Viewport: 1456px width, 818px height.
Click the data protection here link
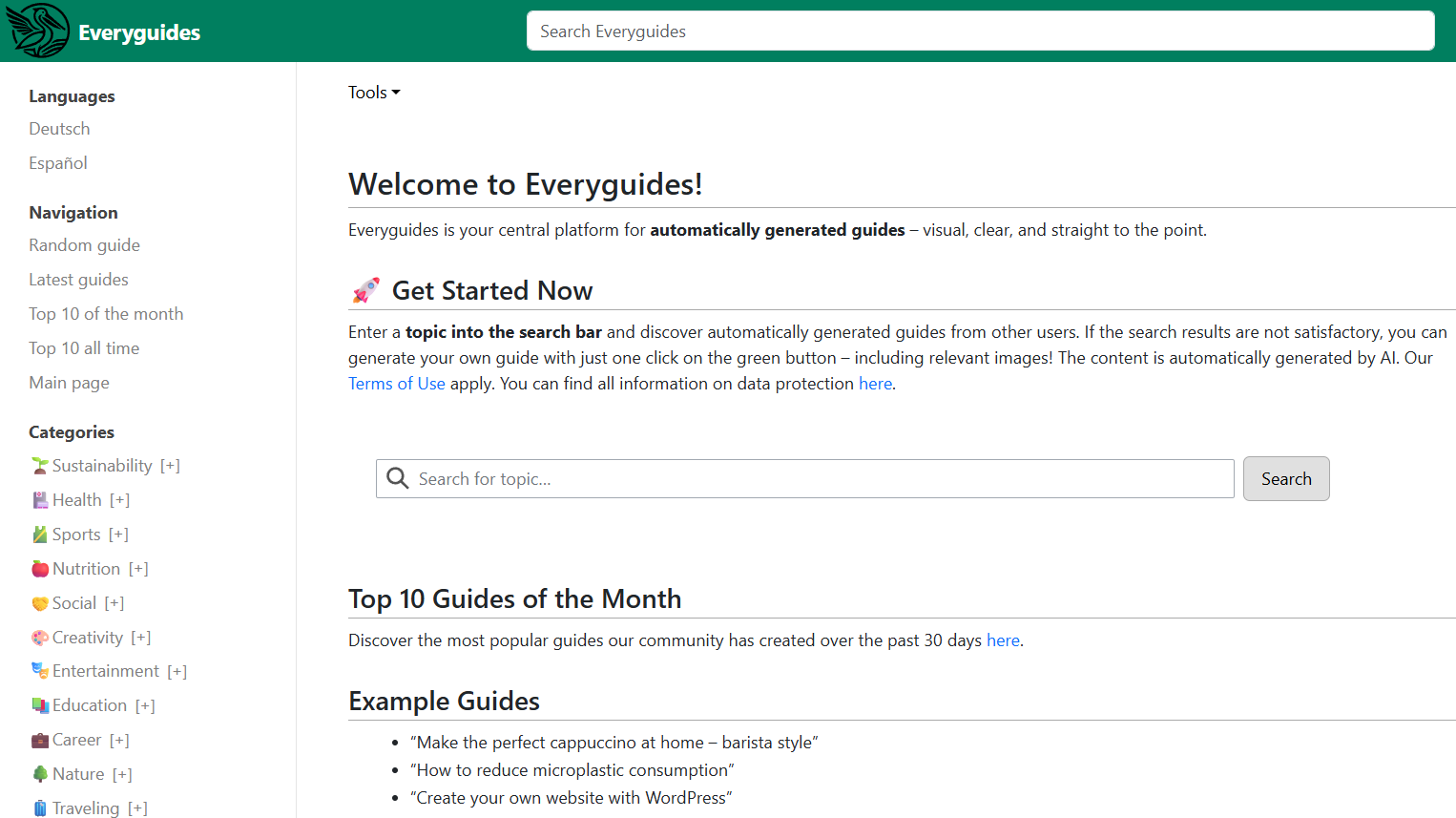[x=875, y=383]
